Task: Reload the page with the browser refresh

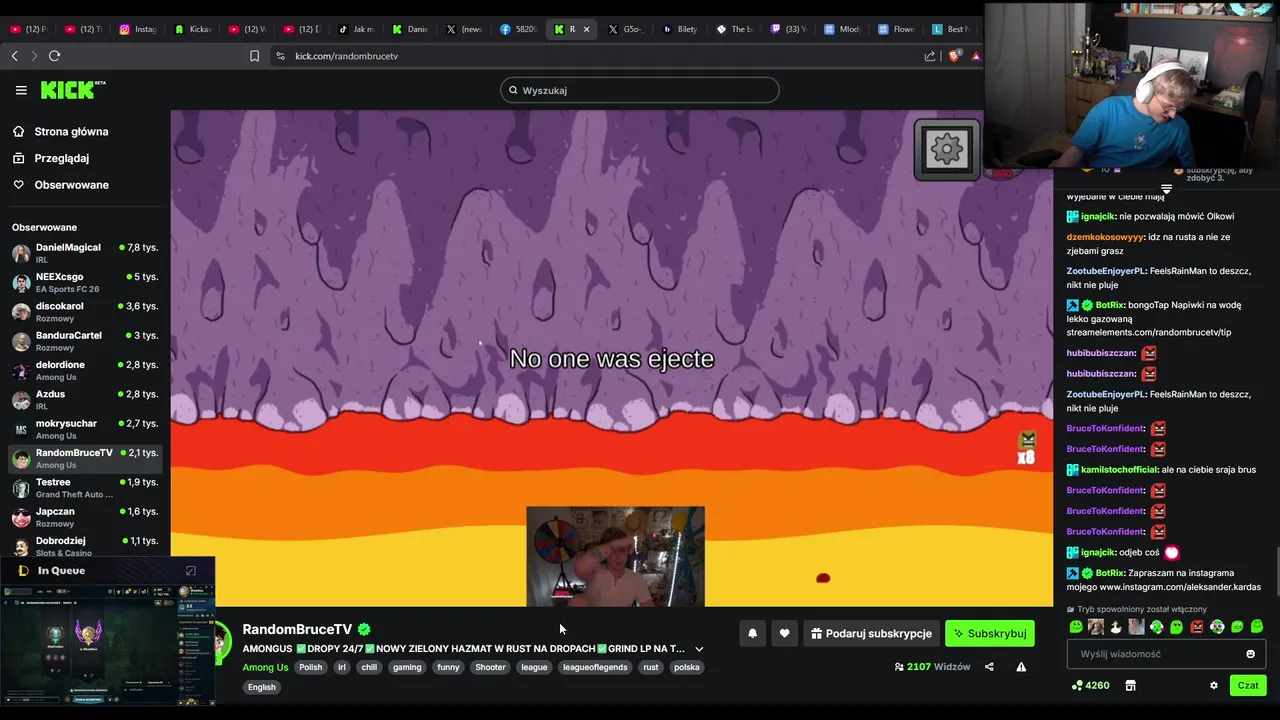Action: pyautogui.click(x=54, y=56)
